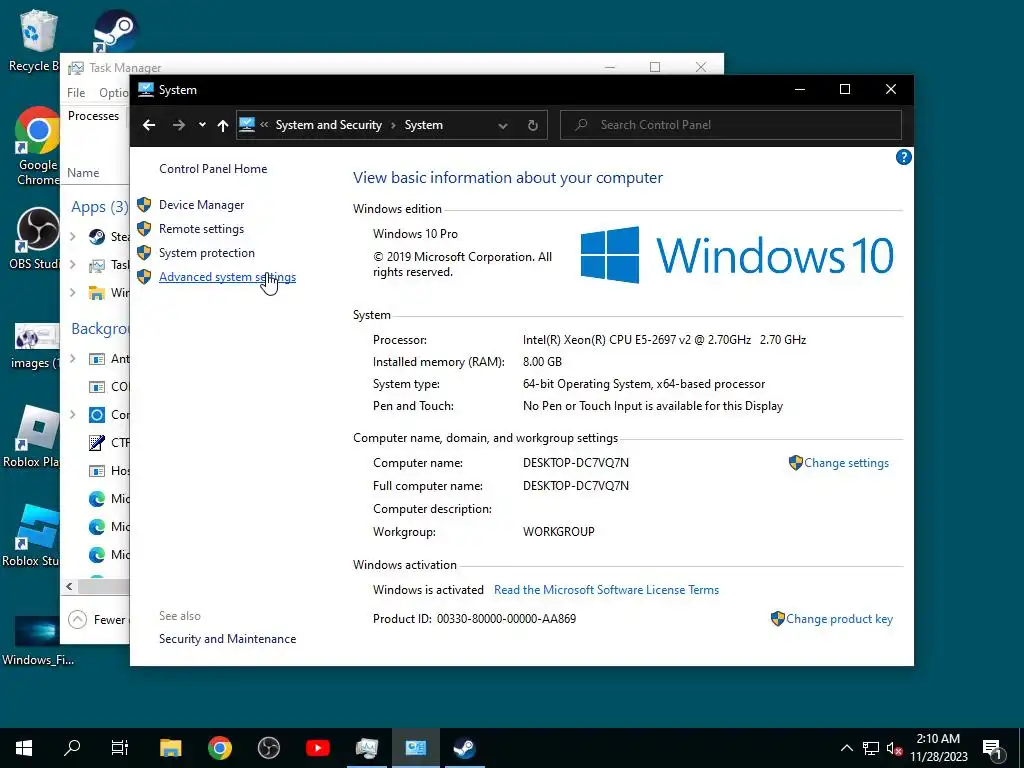Open Remote settings link

click(201, 229)
